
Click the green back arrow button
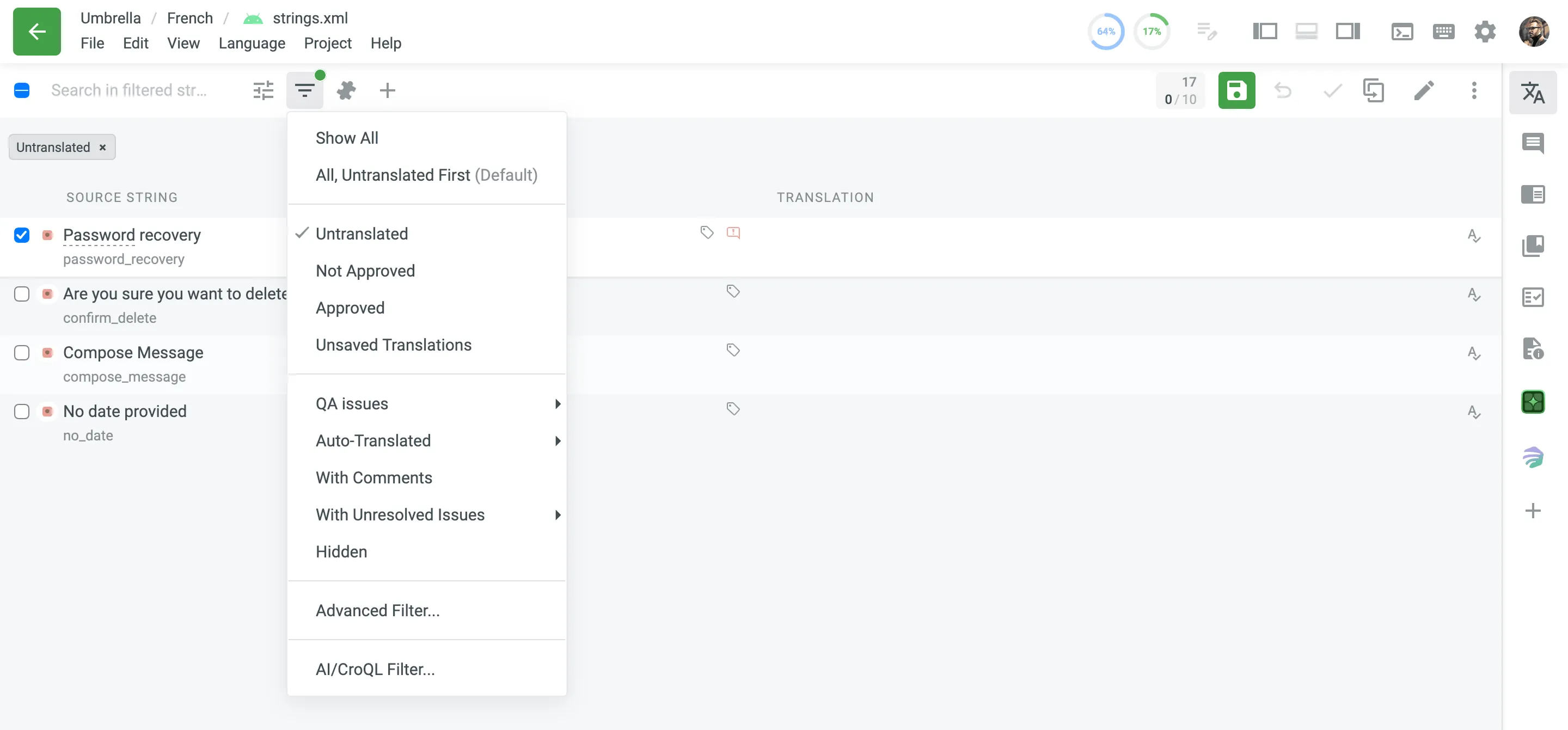(36, 31)
